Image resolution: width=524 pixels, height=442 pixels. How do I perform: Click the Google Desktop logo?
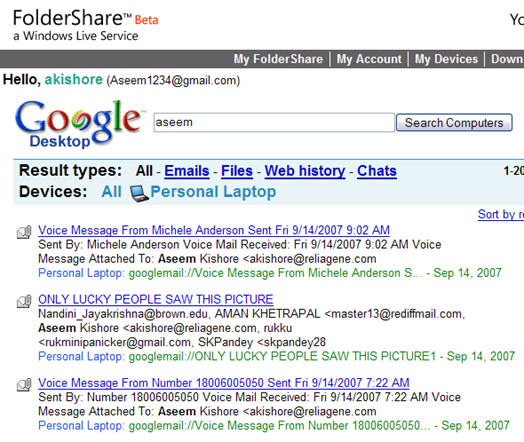point(78,124)
